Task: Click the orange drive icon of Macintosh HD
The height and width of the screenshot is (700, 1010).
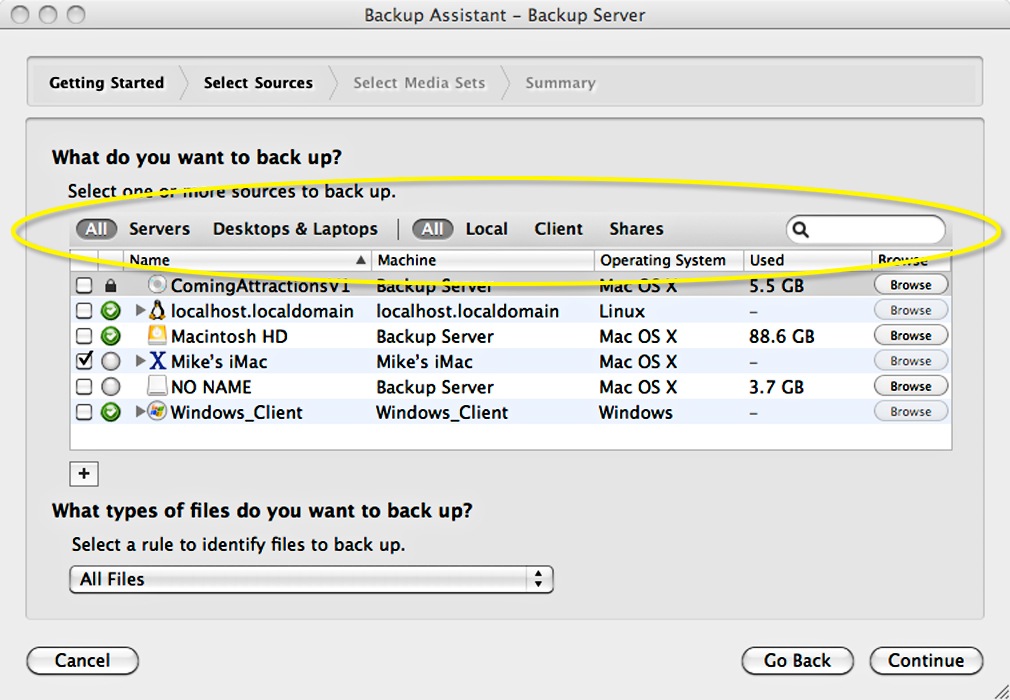Action: (x=157, y=335)
